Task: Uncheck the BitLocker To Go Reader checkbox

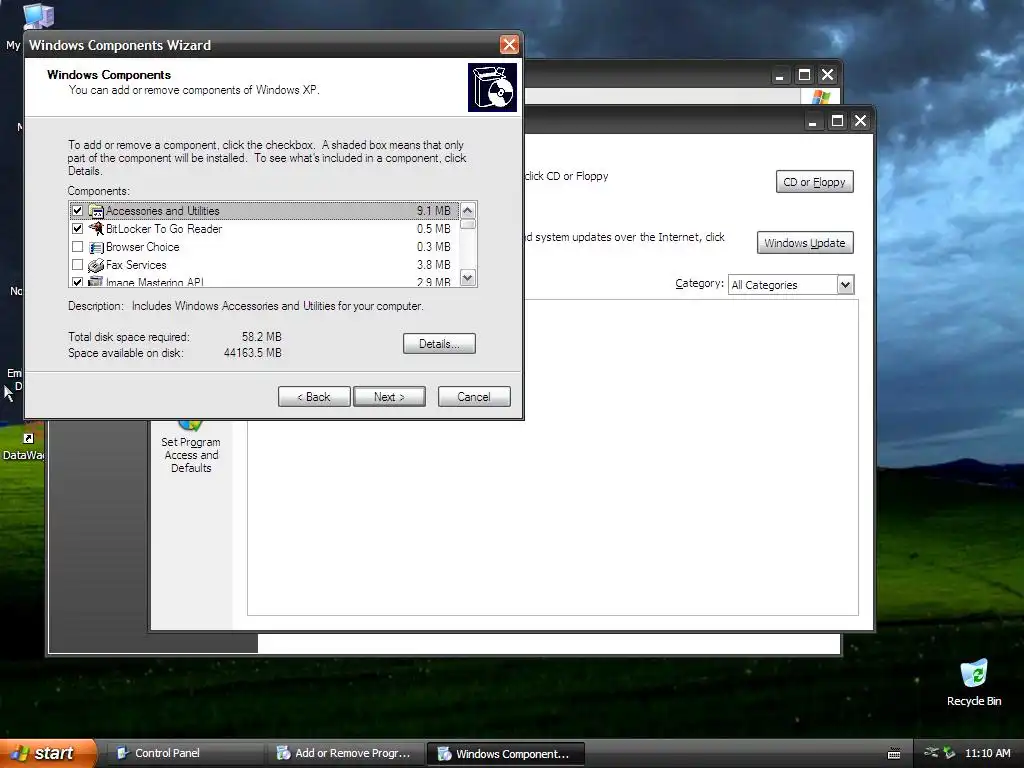Action: (x=78, y=229)
